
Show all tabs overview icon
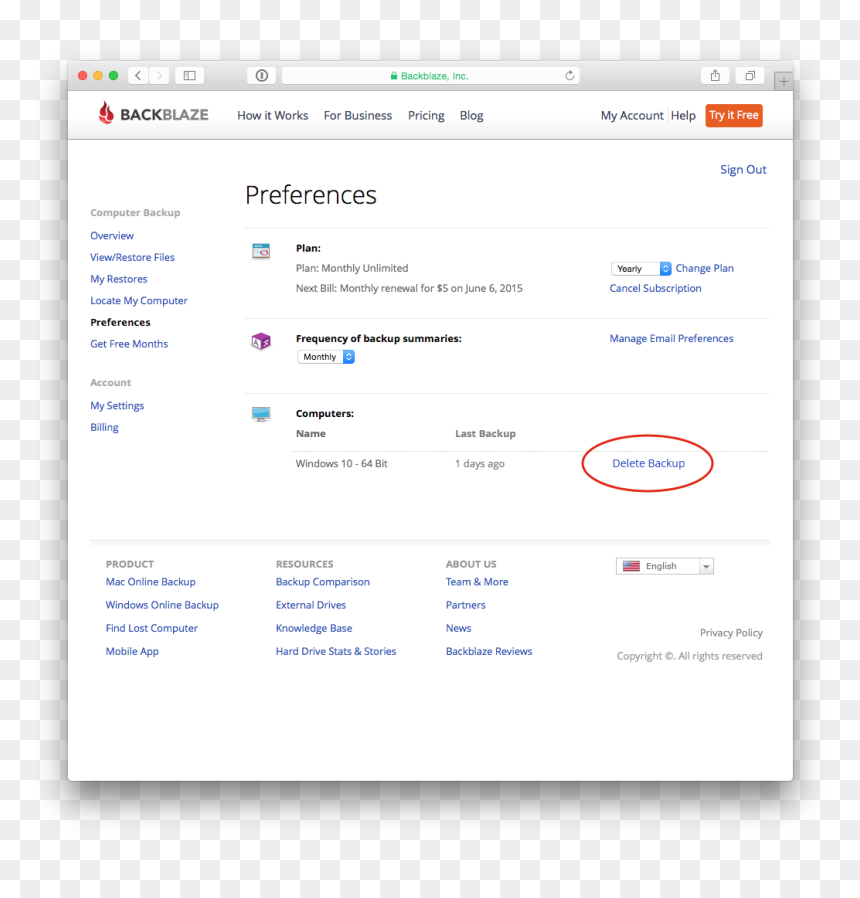[x=750, y=76]
